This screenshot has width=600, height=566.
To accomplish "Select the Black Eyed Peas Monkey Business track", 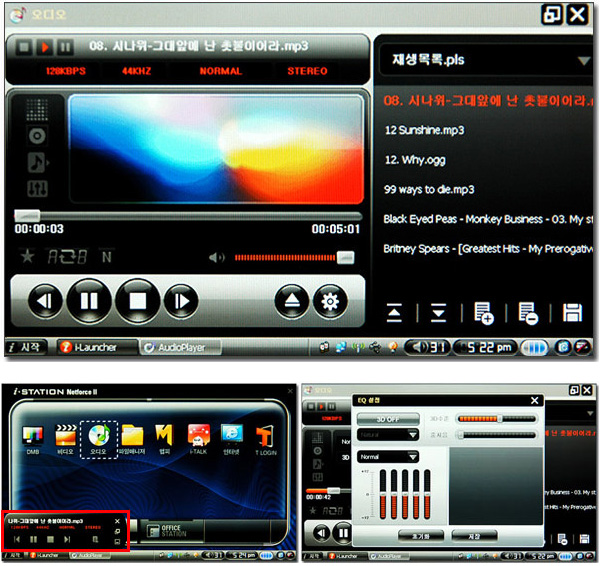I will tap(488, 219).
